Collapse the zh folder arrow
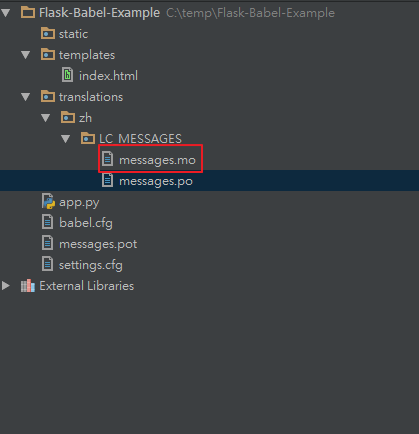The height and width of the screenshot is (434, 419). point(46,118)
